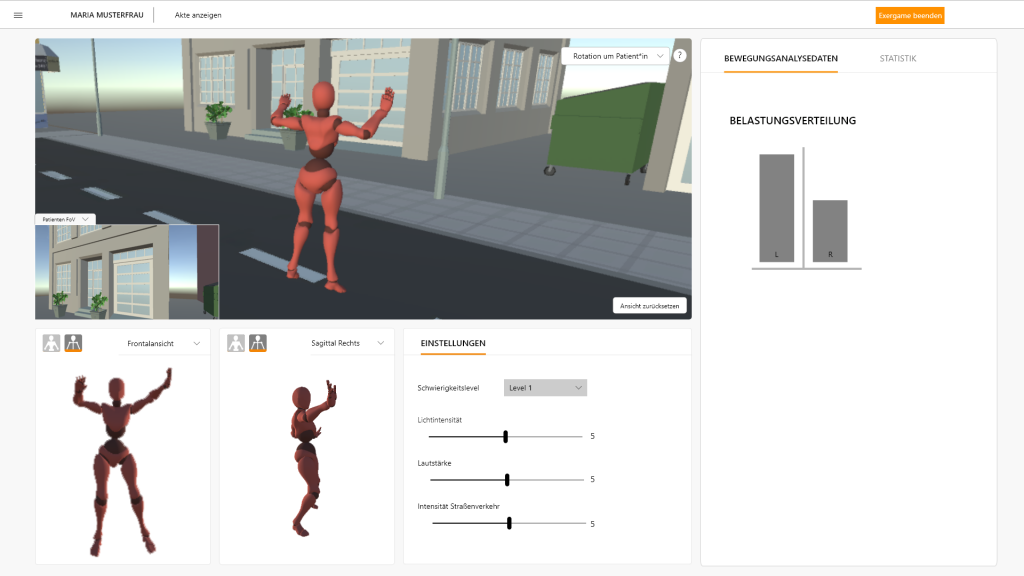Image resolution: width=1024 pixels, height=576 pixels.
Task: Click Akte anzeigen link
Action: 198,15
